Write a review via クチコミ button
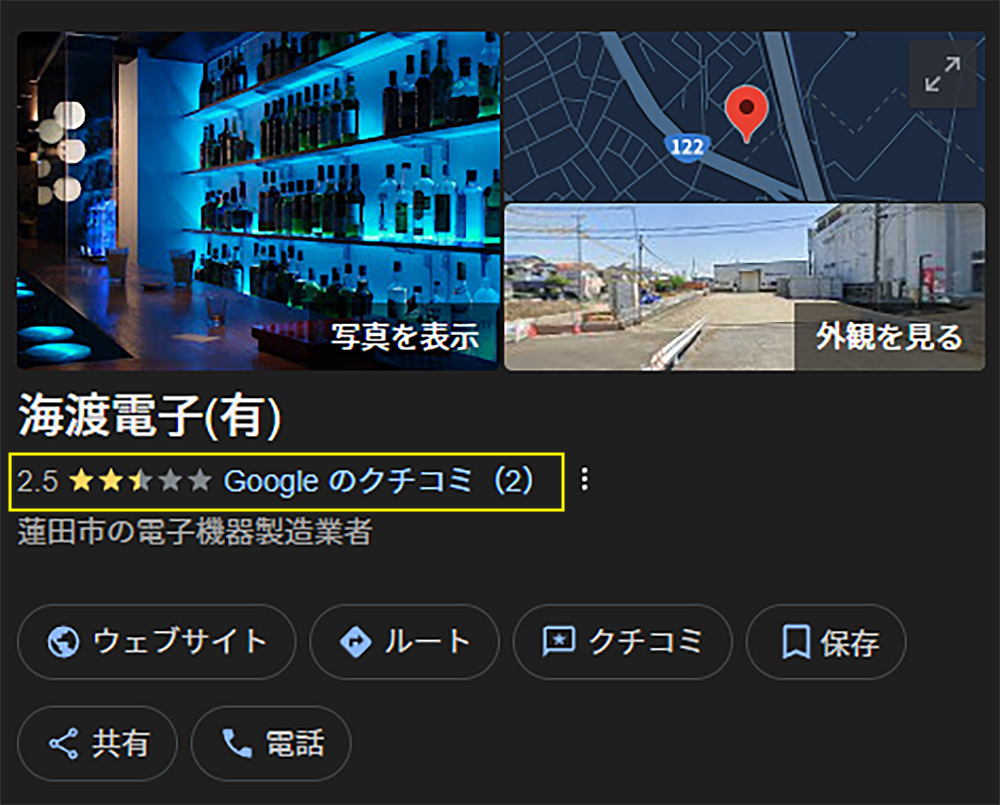 coord(622,642)
